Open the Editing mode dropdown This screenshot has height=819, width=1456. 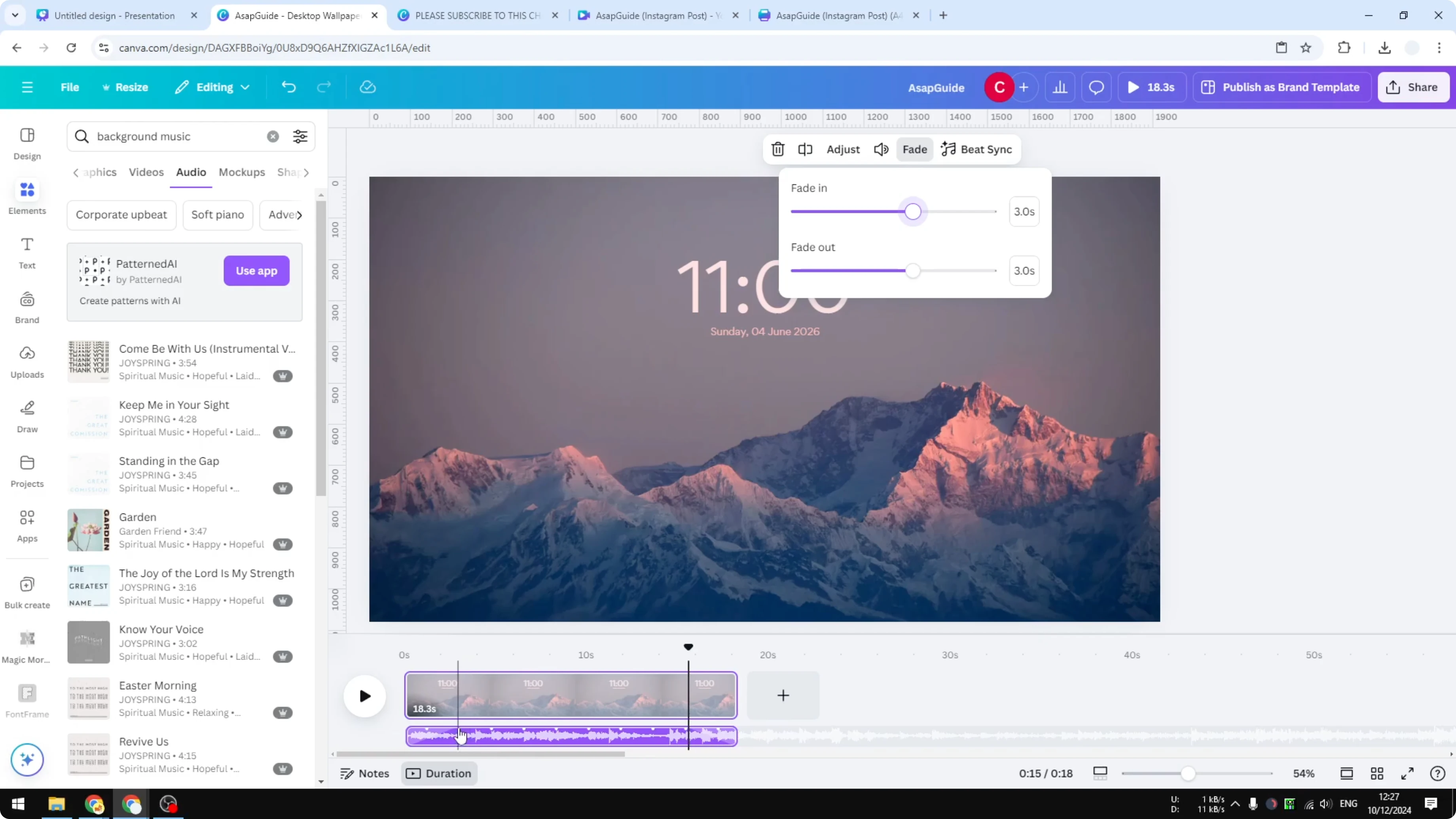212,87
